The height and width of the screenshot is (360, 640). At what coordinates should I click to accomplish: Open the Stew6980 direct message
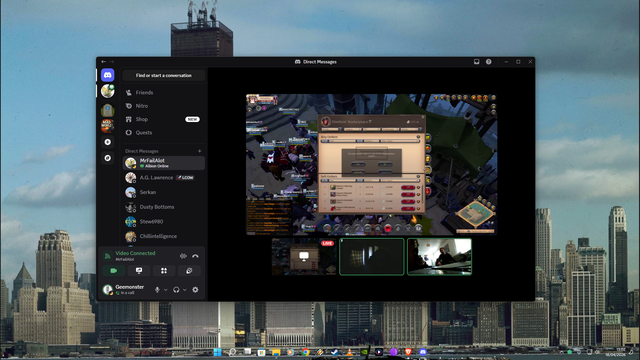[x=164, y=222]
